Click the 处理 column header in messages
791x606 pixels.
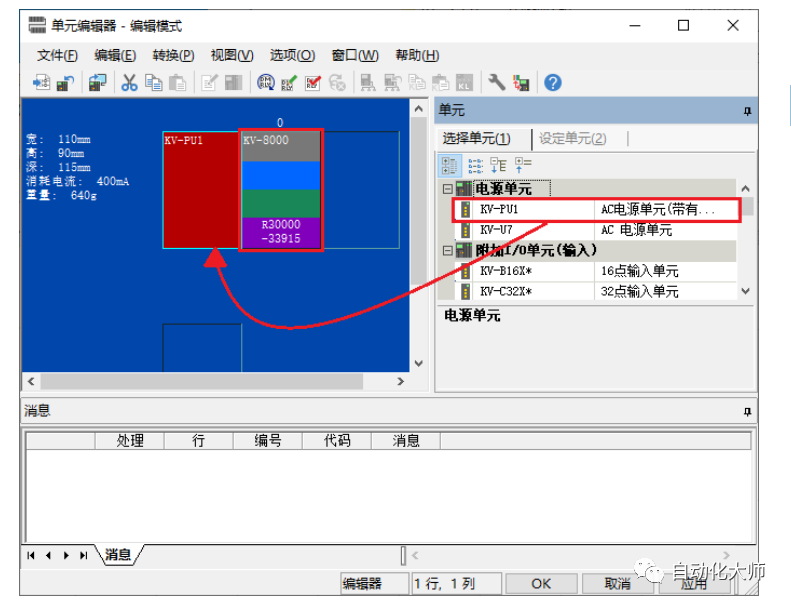pos(130,441)
